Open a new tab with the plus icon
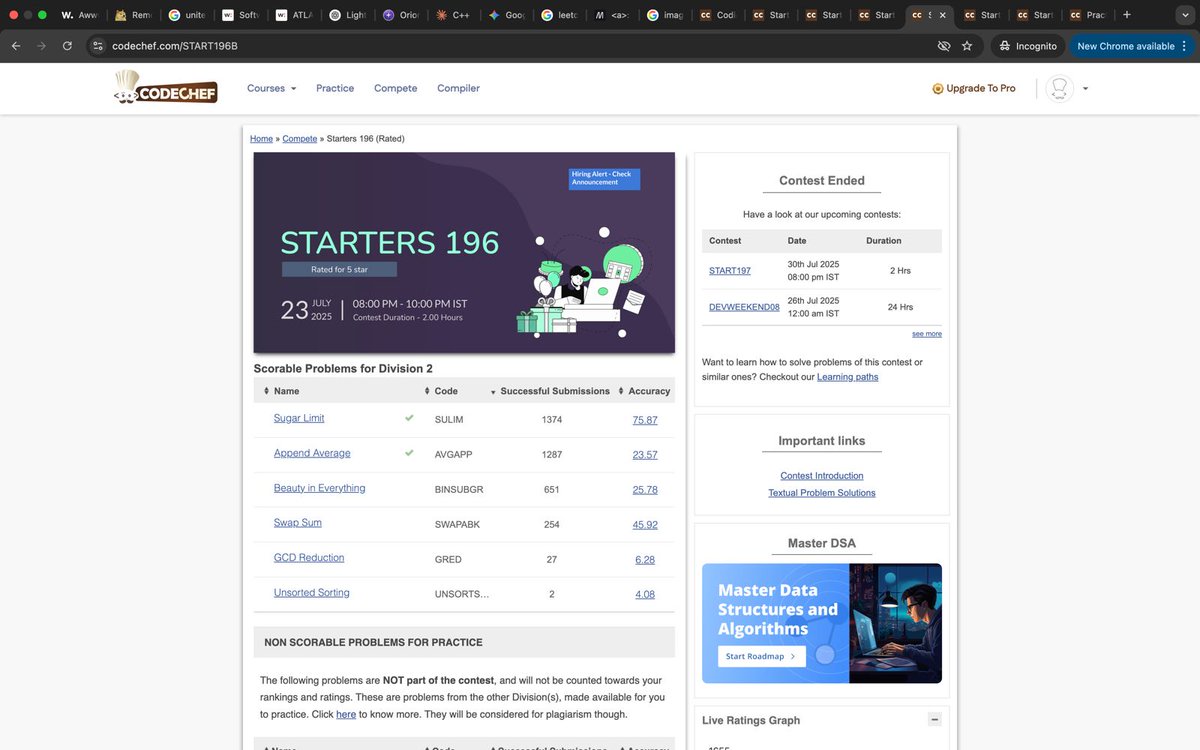Image resolution: width=1200 pixels, height=750 pixels. pos(1127,15)
